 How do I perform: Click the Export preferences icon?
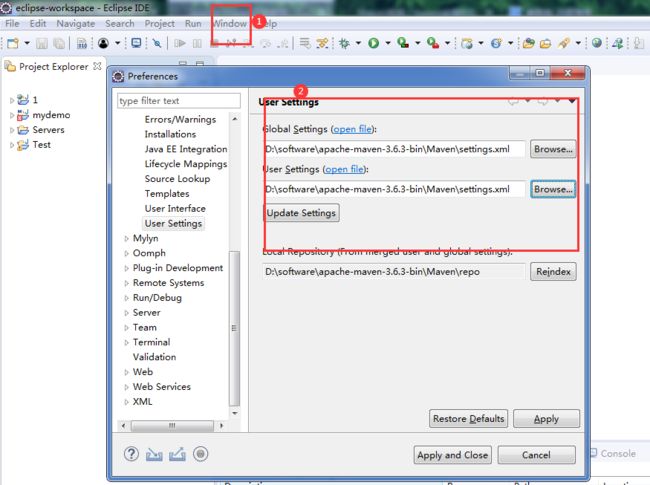[177, 454]
